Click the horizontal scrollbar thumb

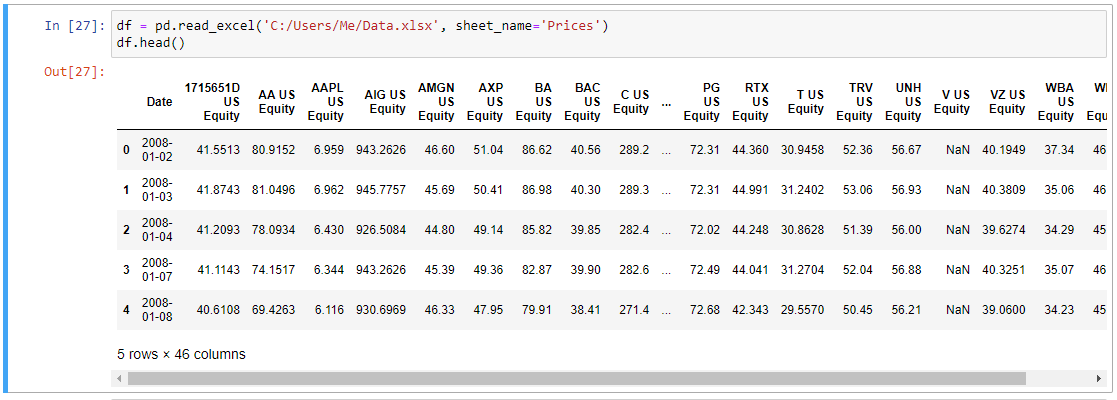576,378
